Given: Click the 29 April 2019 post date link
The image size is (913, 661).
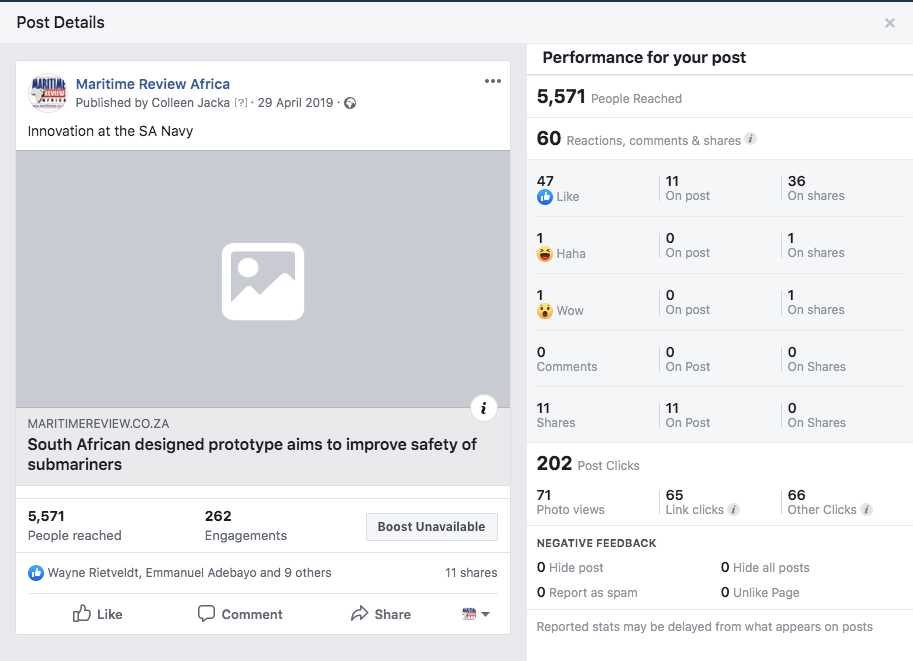Looking at the screenshot, I should coord(295,103).
